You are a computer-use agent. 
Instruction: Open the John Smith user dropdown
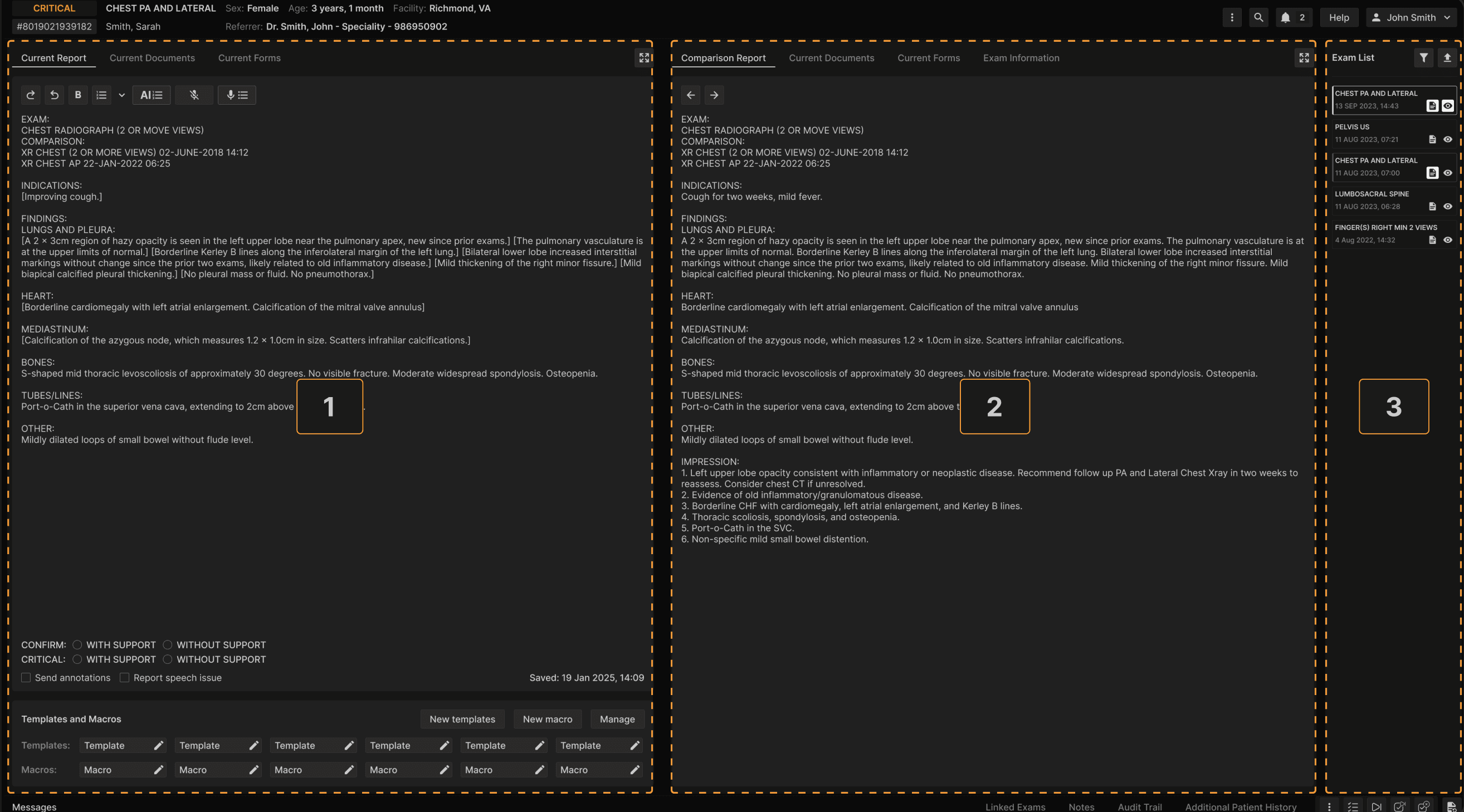[1412, 18]
